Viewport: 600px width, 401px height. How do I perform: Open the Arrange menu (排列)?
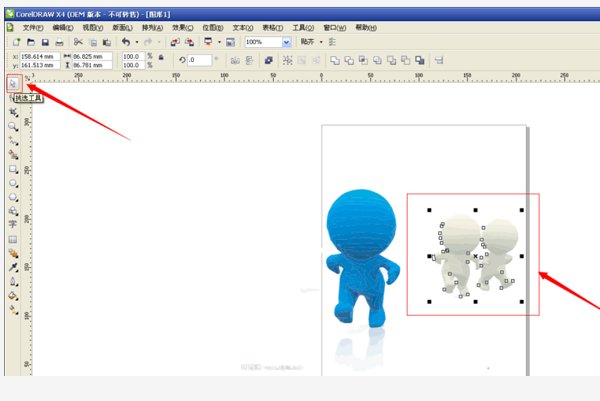(x=152, y=28)
